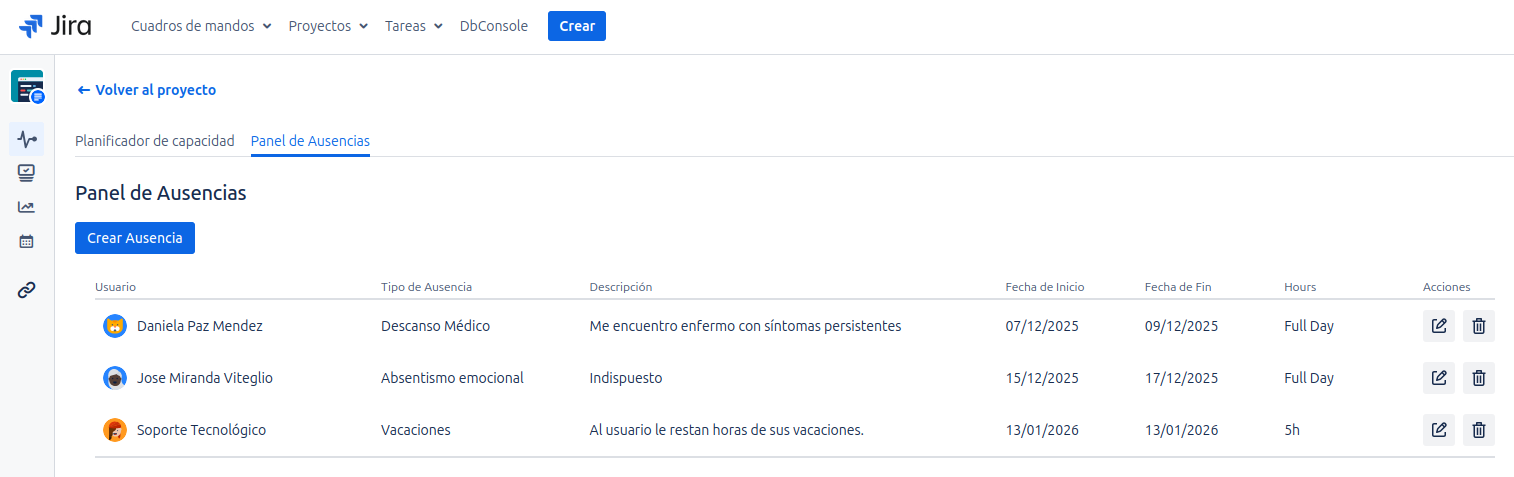Open the monitor checklist icon in sidebar
This screenshot has height=477, width=1514.
[27, 173]
